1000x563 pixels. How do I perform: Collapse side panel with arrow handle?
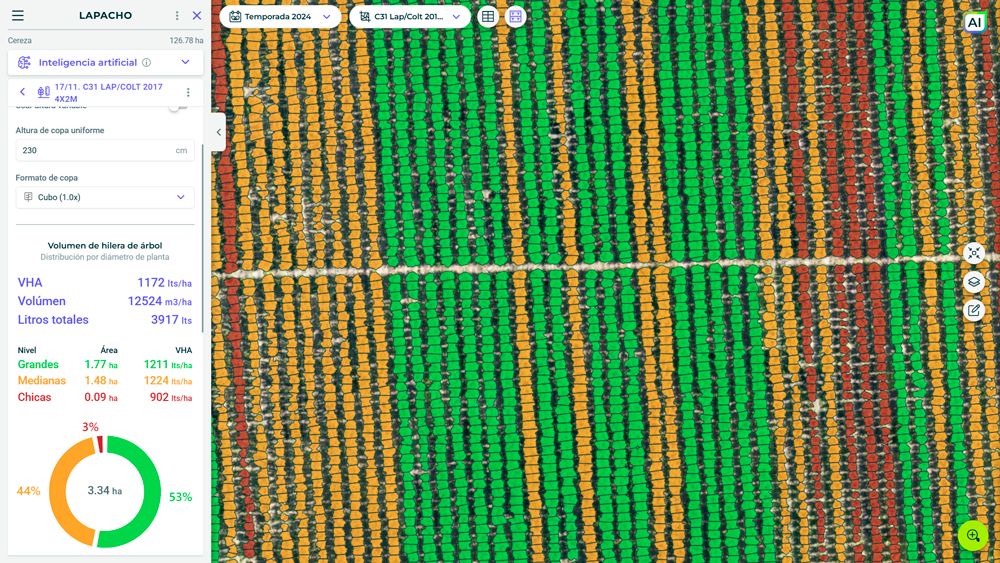(x=218, y=132)
